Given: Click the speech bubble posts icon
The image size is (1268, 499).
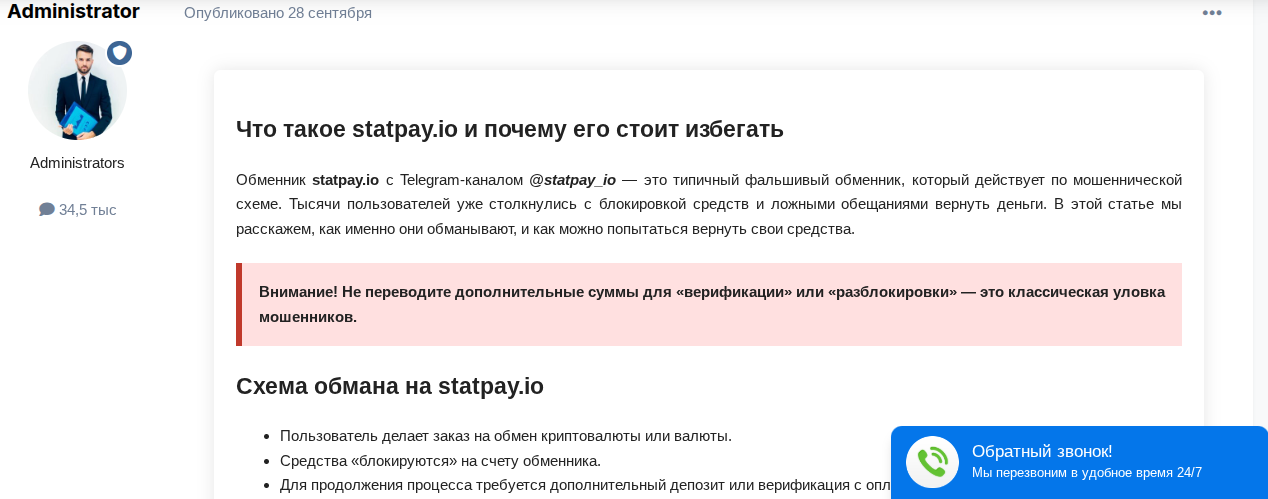Looking at the screenshot, I should click(x=46, y=210).
